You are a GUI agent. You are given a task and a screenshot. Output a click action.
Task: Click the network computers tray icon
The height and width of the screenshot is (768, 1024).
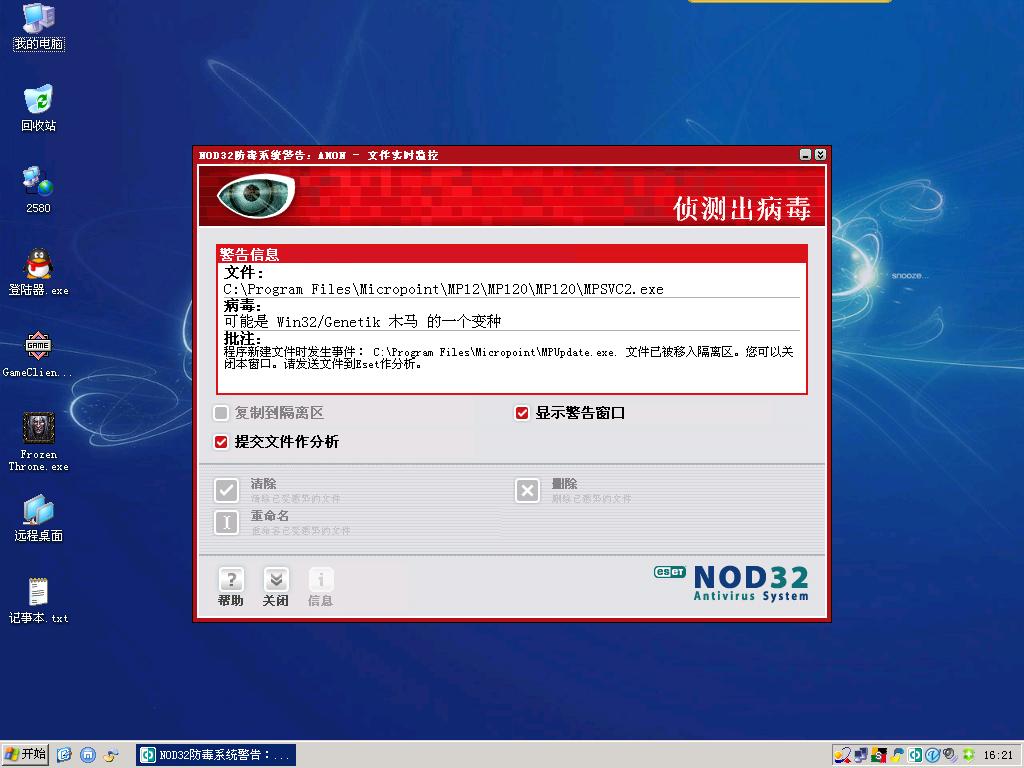[861, 755]
